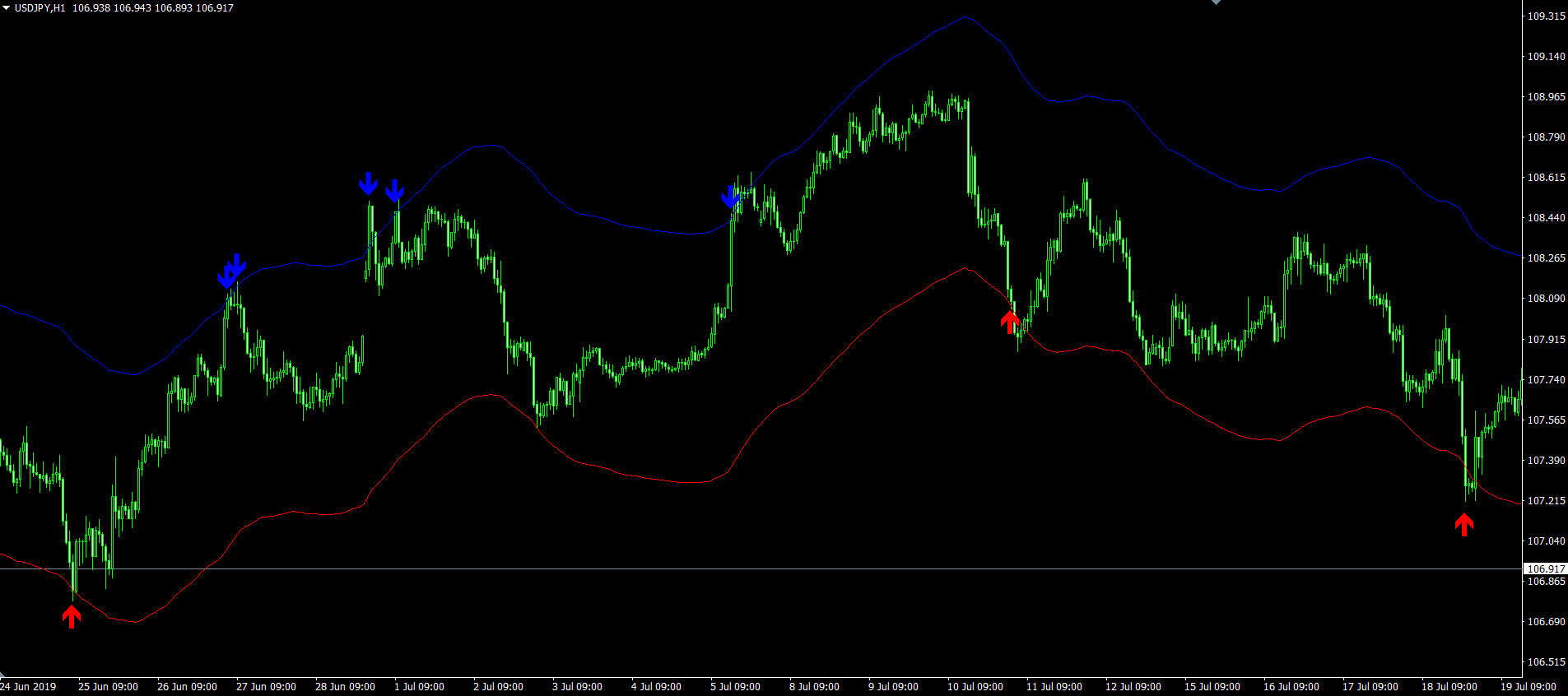Viewport: 1568px width, 696px height.
Task: Click the 19 Jul 09:00 time label
Action: pos(1528,687)
